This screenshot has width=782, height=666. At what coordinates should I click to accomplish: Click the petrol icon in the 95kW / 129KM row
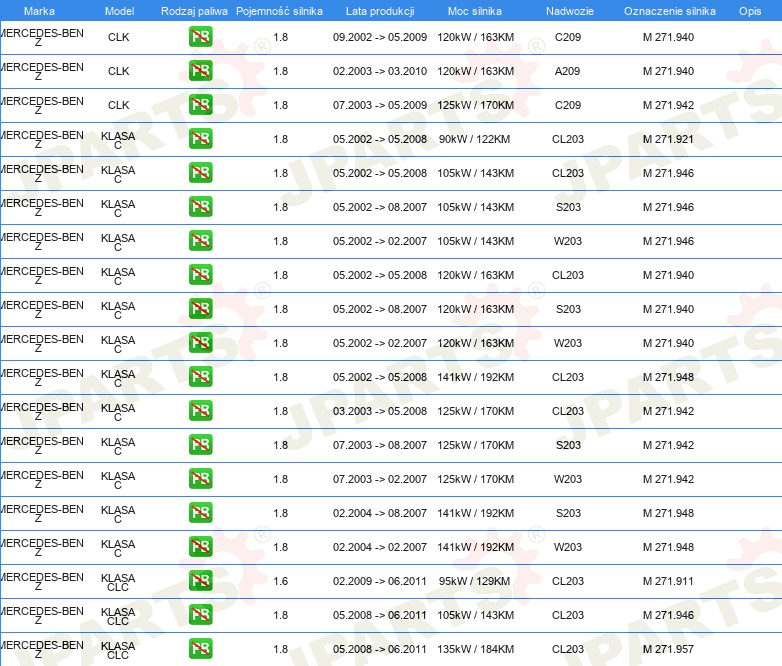click(200, 581)
